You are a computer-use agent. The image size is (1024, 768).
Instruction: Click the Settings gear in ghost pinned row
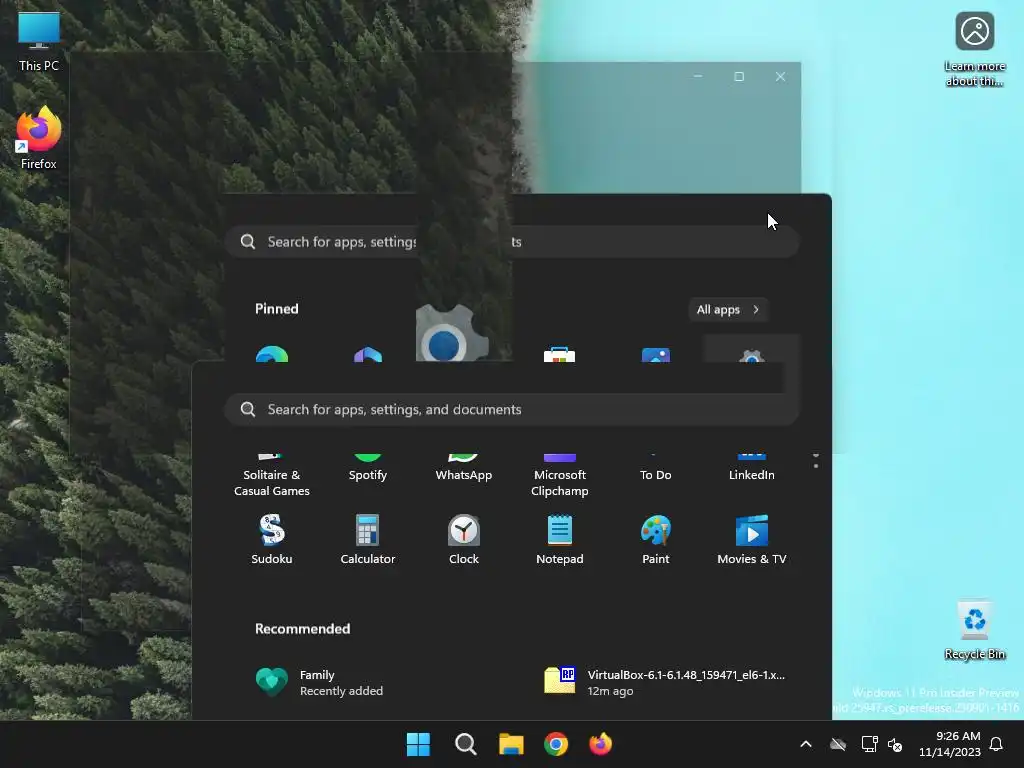752,355
